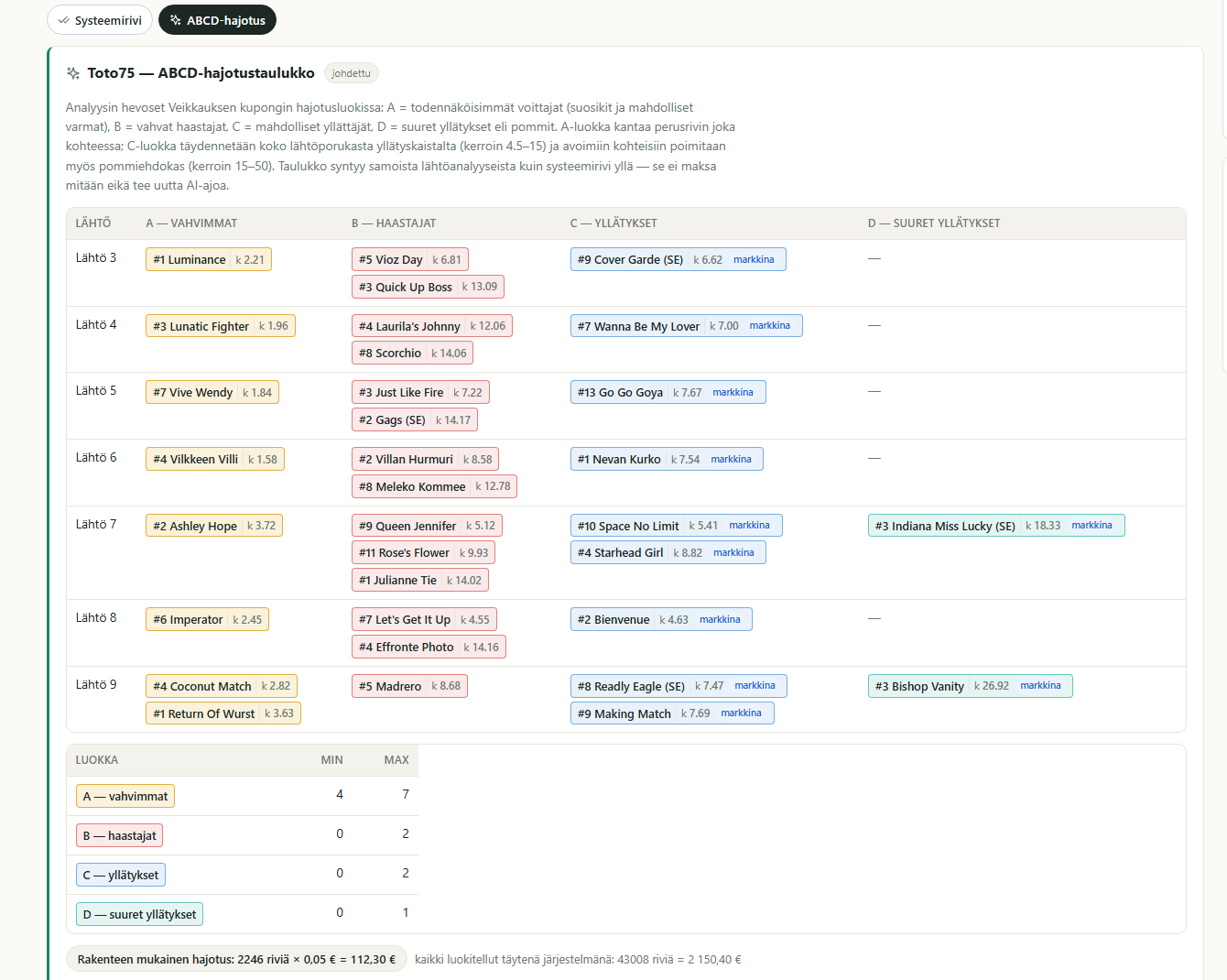This screenshot has height=980, width=1227.
Task: Click #7 Let's Get It Up chip
Action: pos(424,619)
